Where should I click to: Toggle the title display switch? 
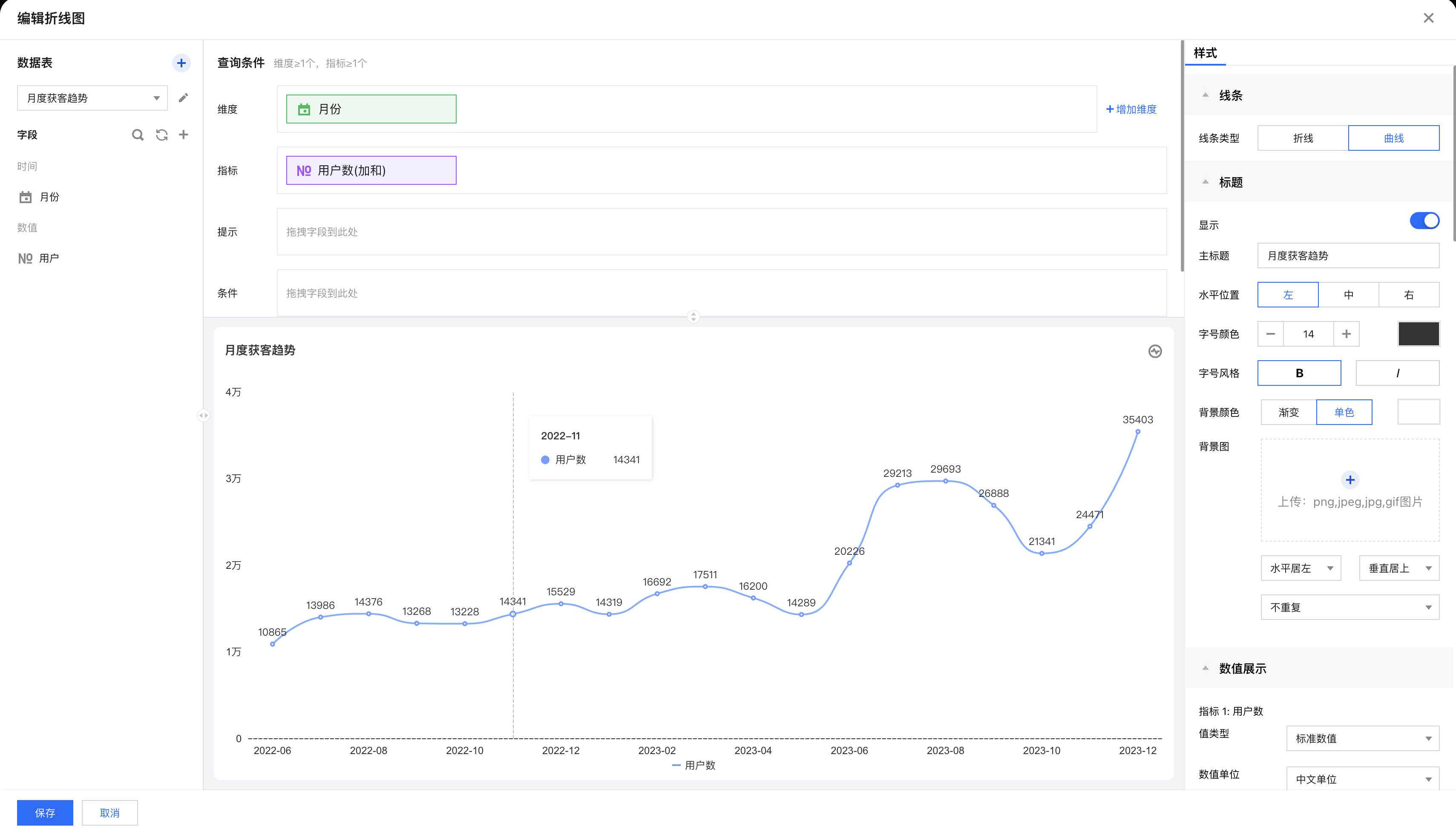click(1424, 221)
